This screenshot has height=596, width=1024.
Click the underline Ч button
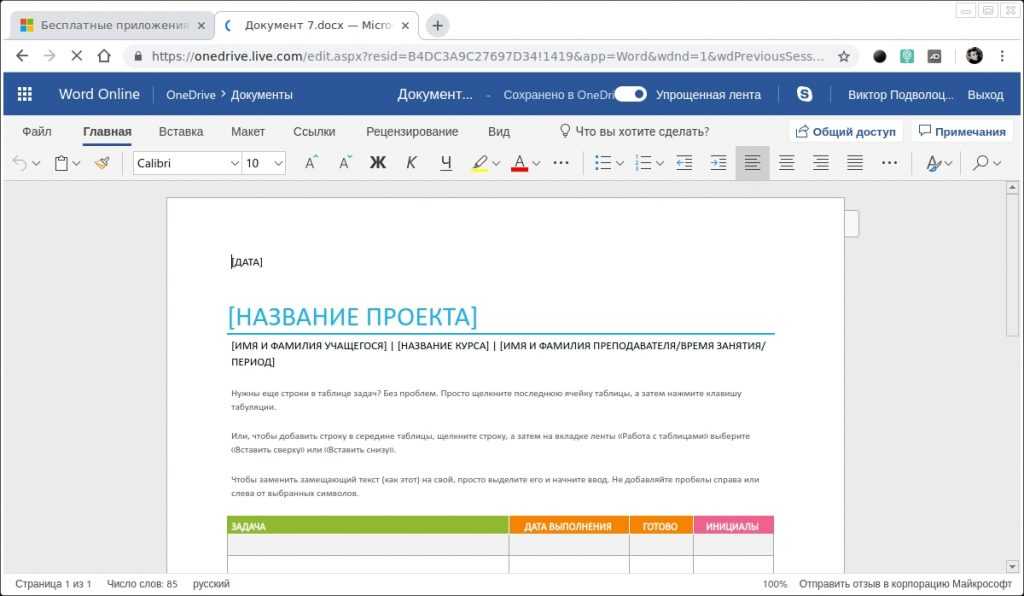pos(446,163)
